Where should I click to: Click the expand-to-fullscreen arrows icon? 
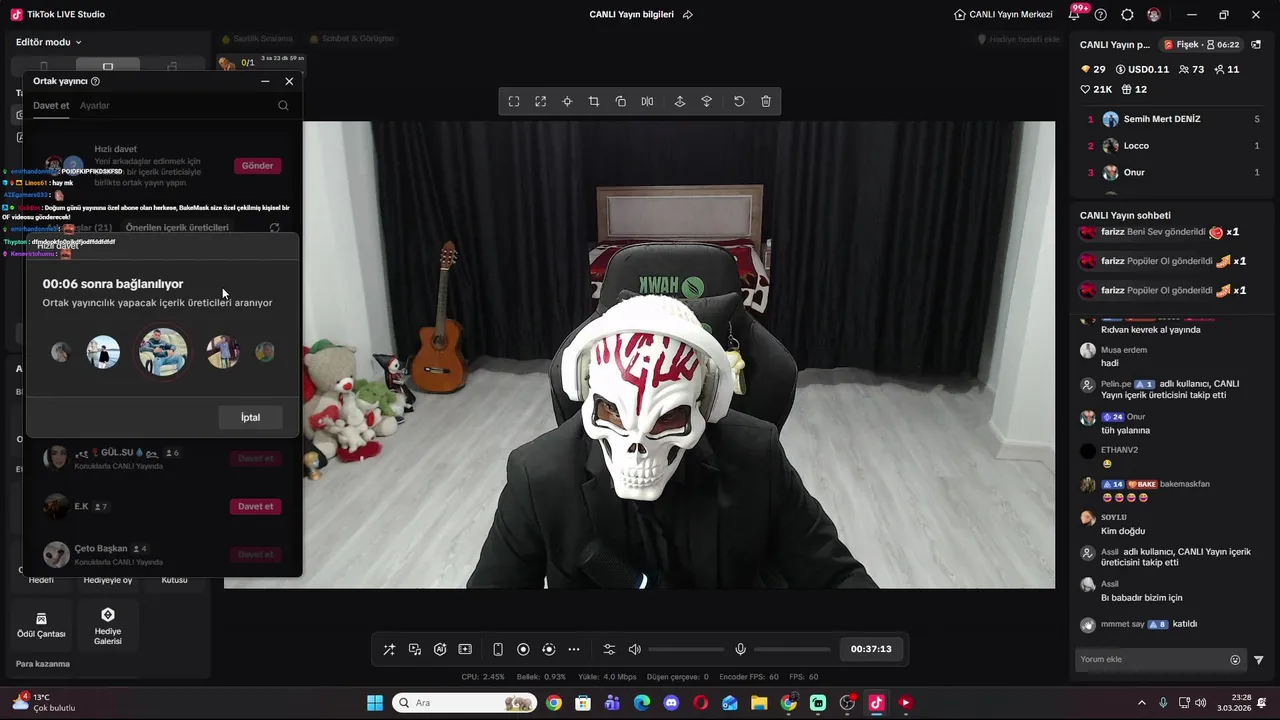[541, 101]
